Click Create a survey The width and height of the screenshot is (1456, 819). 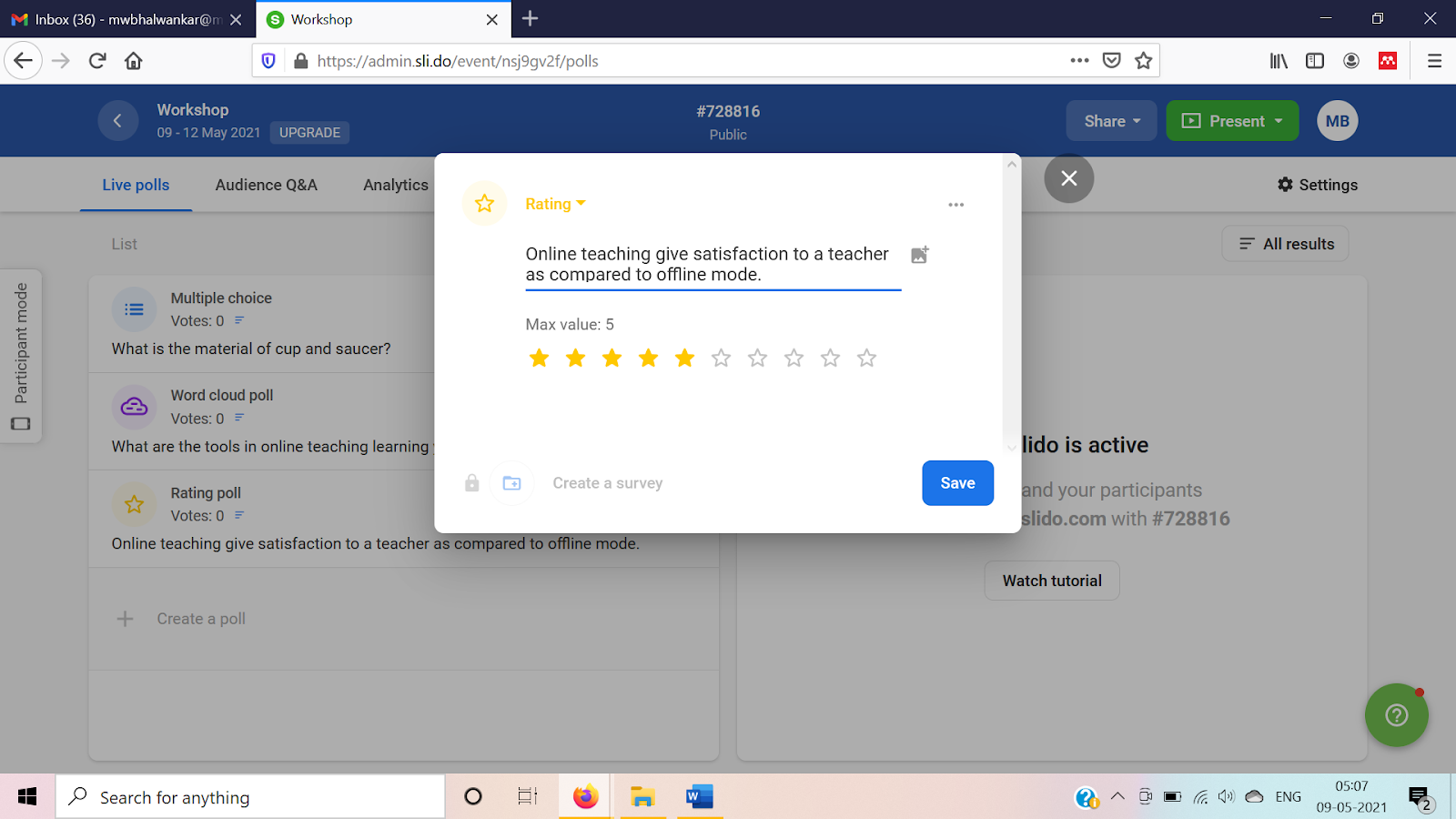point(607,483)
